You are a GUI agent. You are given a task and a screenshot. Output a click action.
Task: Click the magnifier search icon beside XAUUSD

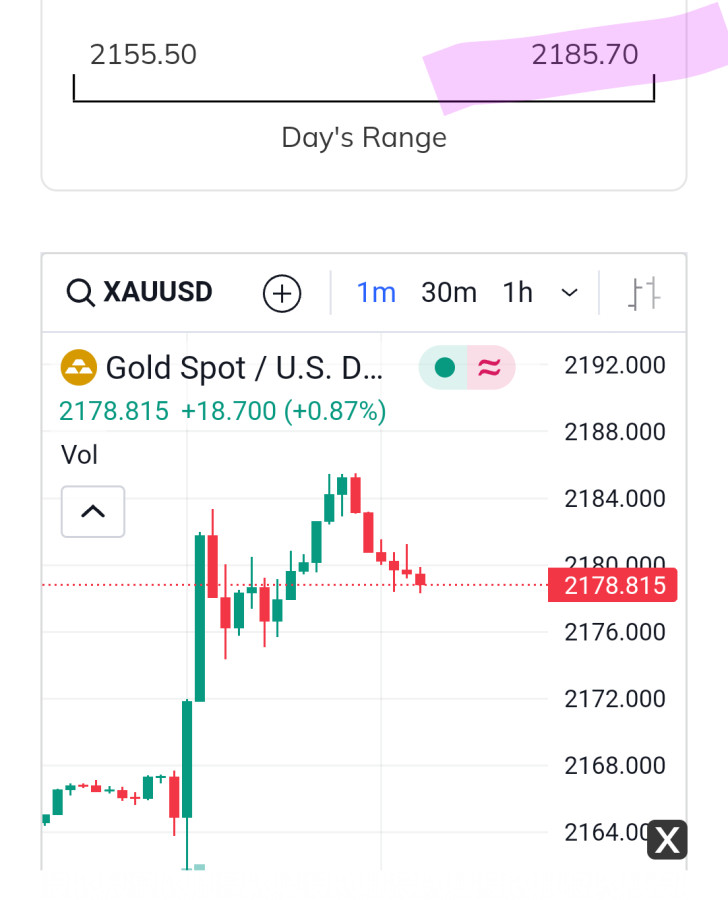point(81,293)
